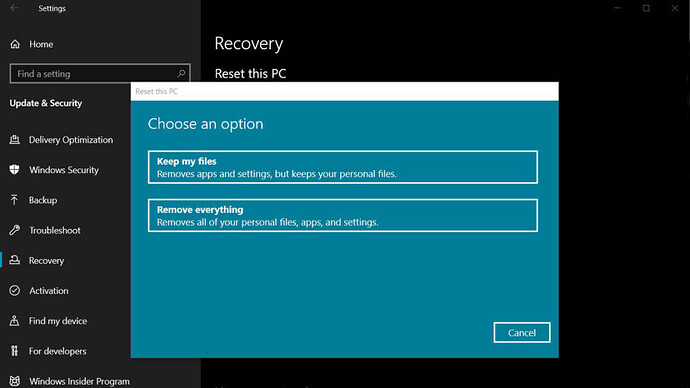Image resolution: width=690 pixels, height=388 pixels.
Task: Open the Troubleshoot settings page
Action: [55, 230]
